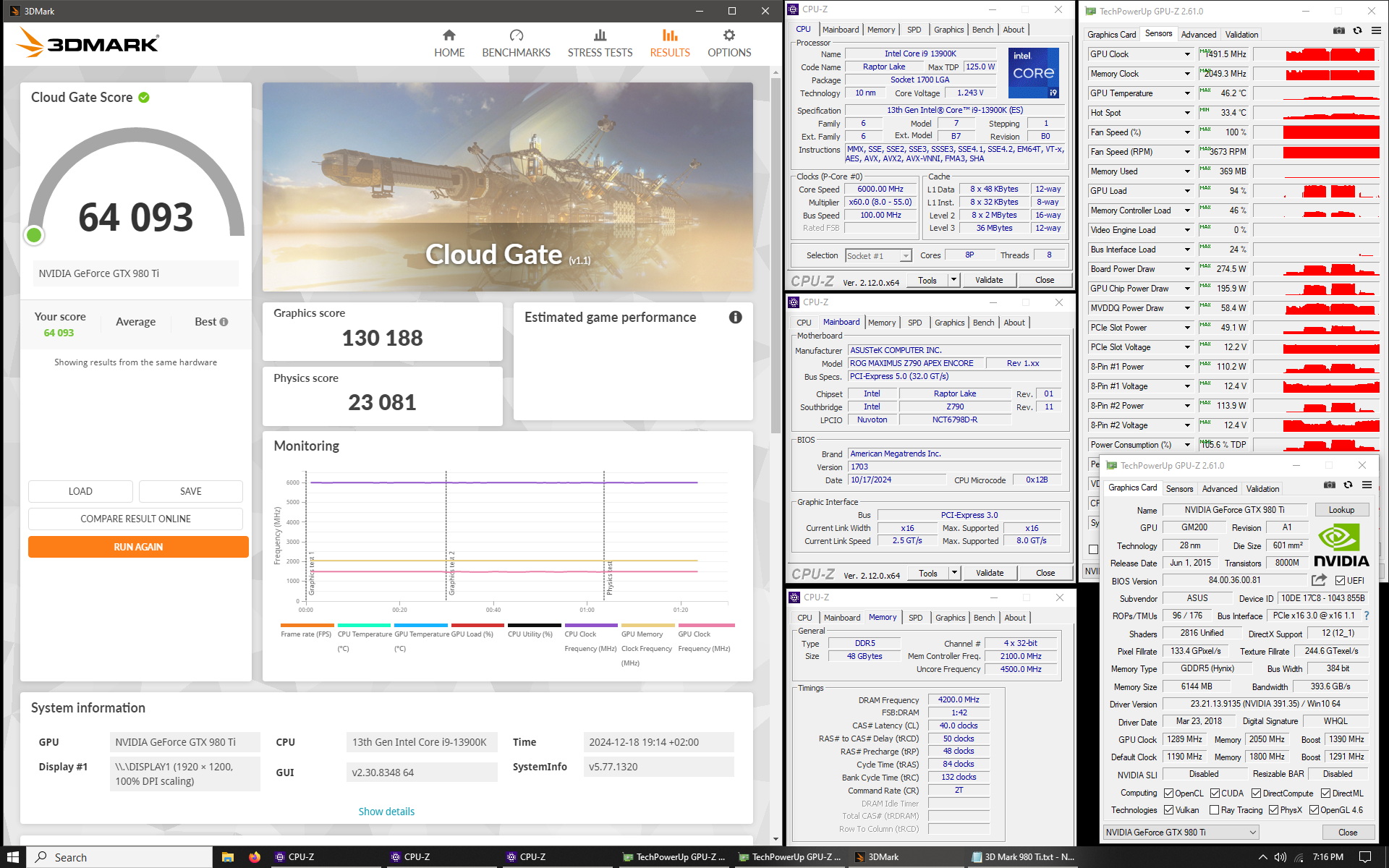Image resolution: width=1389 pixels, height=868 pixels.
Task: Click COMPARE RESULT ONLINE
Action: tap(135, 519)
